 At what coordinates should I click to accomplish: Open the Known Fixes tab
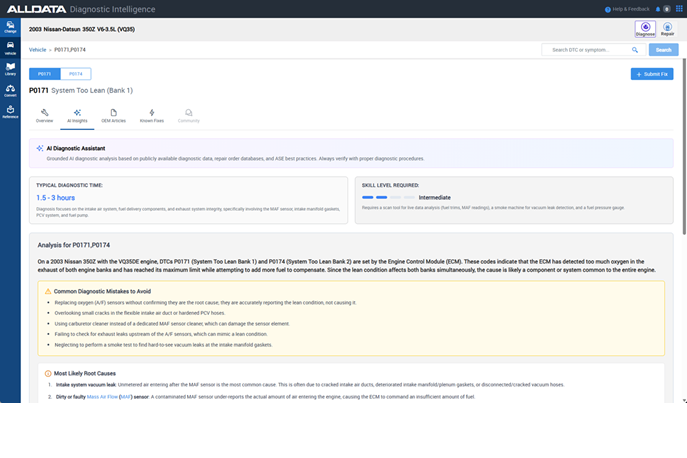(x=152, y=116)
